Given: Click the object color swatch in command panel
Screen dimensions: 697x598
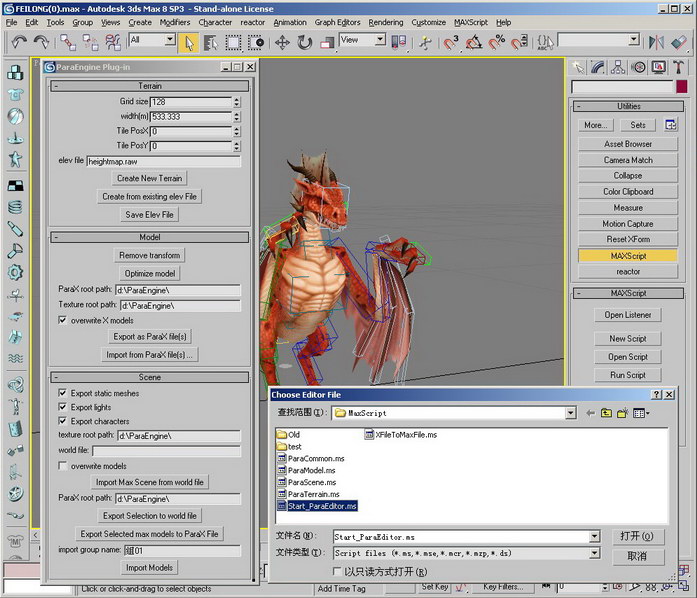Looking at the screenshot, I should (x=681, y=86).
